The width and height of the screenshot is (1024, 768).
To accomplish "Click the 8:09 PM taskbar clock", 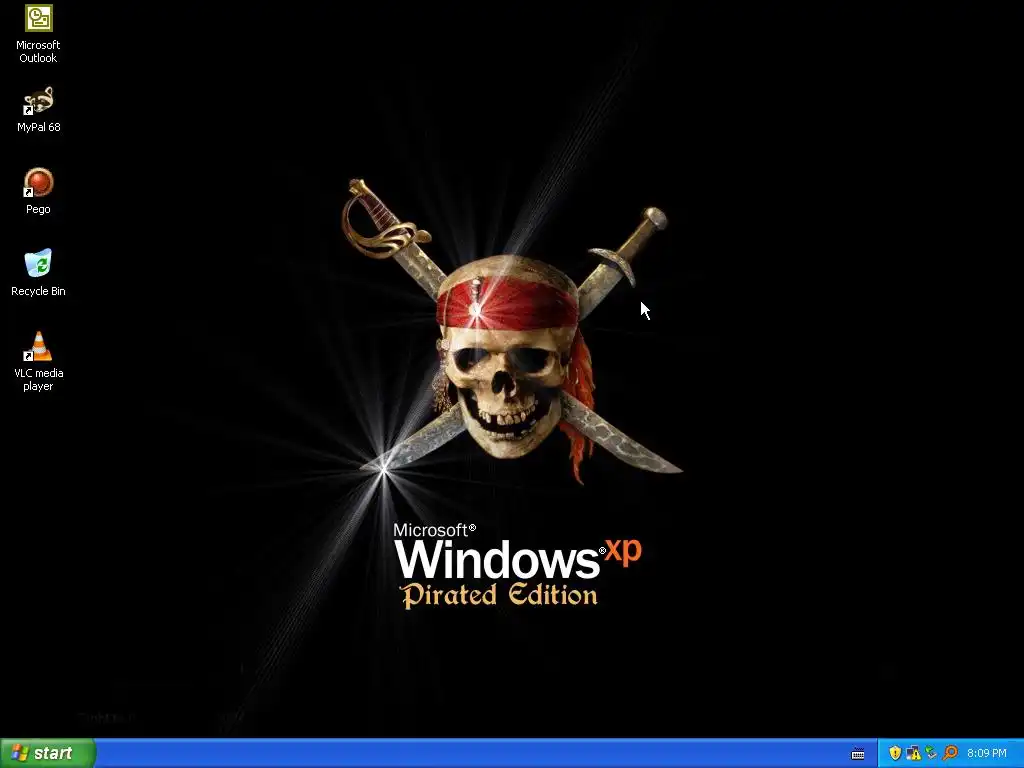I will 987,753.
